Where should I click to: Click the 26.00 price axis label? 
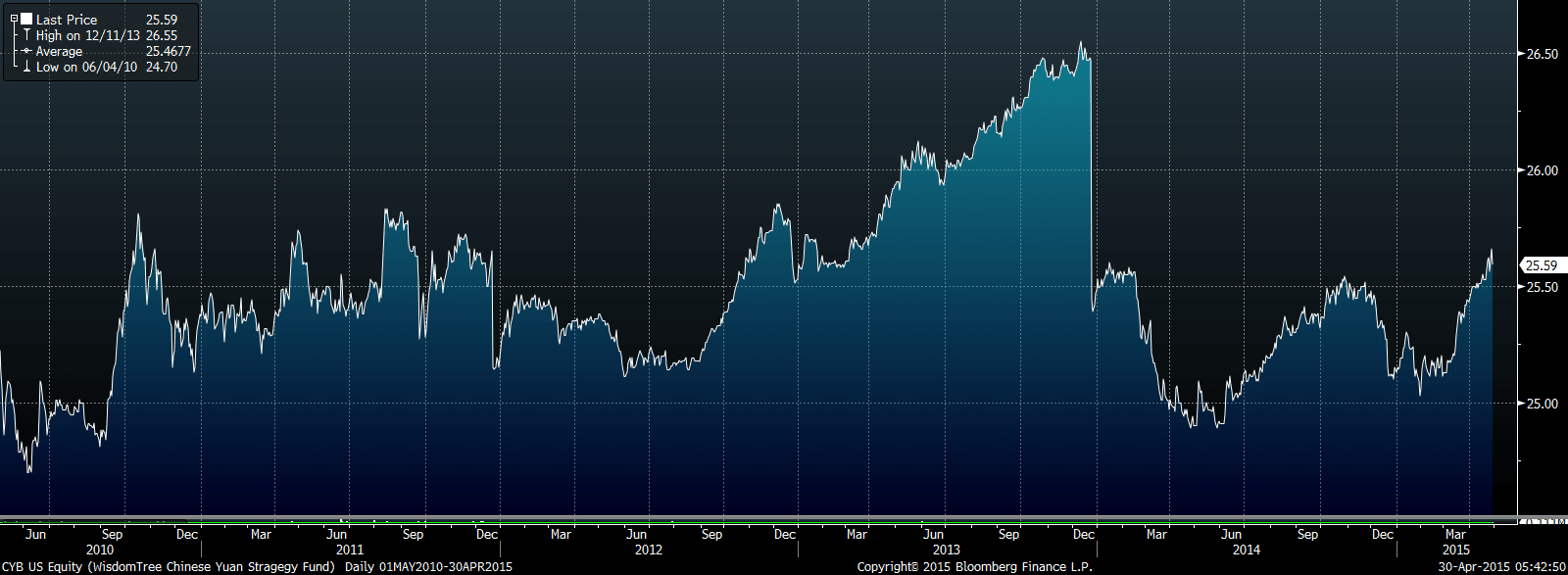1543,170
